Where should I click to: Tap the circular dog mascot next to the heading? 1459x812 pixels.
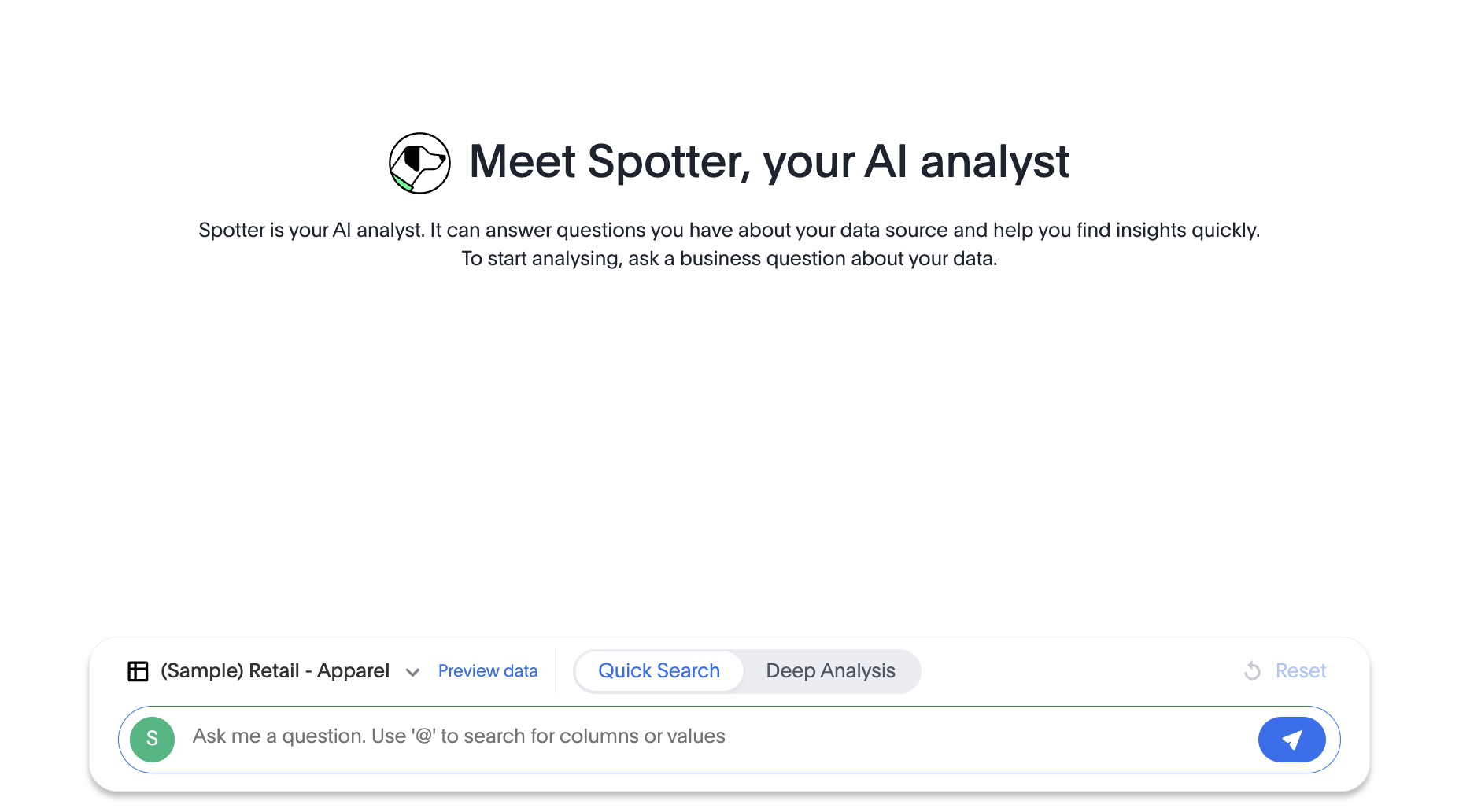coord(419,163)
